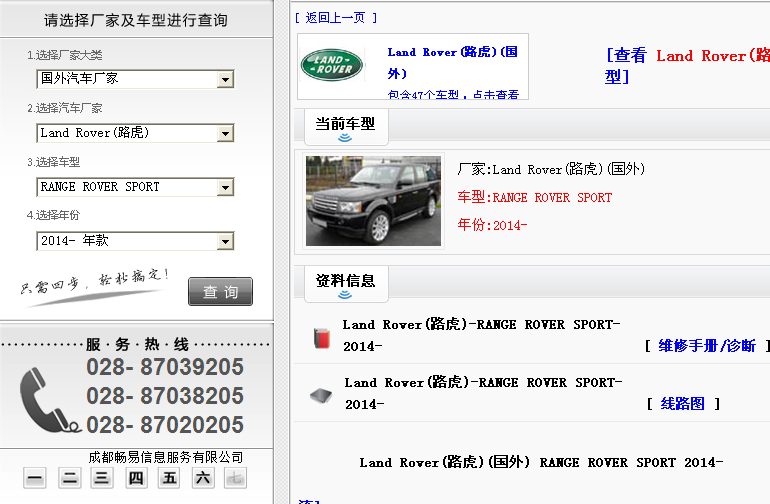Viewport: 770px width, 504px height.
Task: Open the 线路图 link
Action: tap(683, 404)
